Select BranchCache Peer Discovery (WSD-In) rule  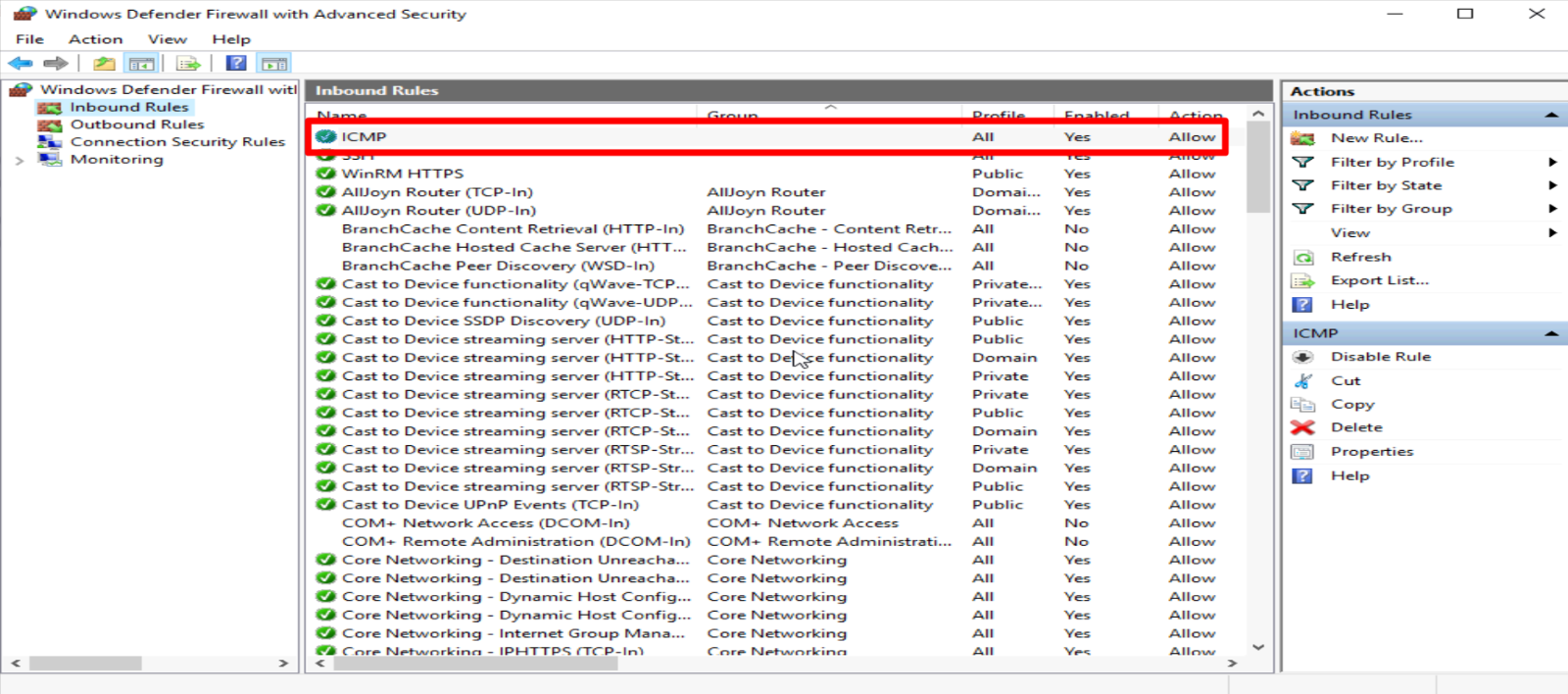point(498,266)
